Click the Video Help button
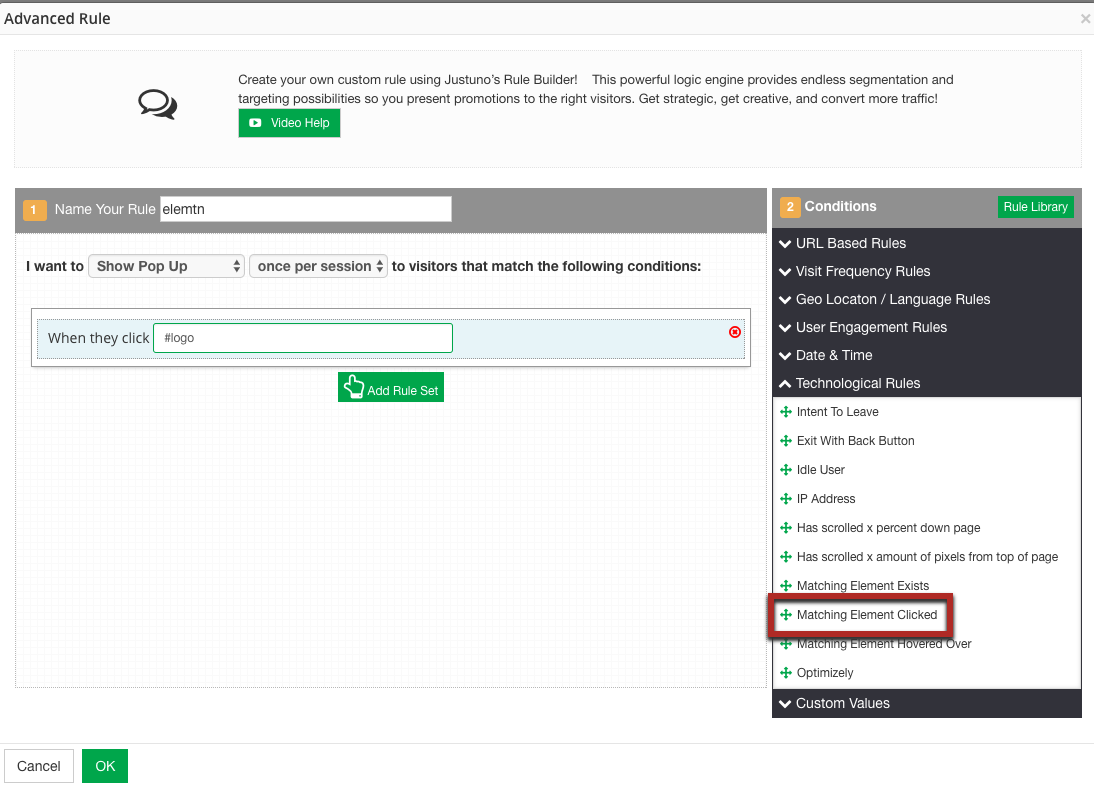 (289, 123)
